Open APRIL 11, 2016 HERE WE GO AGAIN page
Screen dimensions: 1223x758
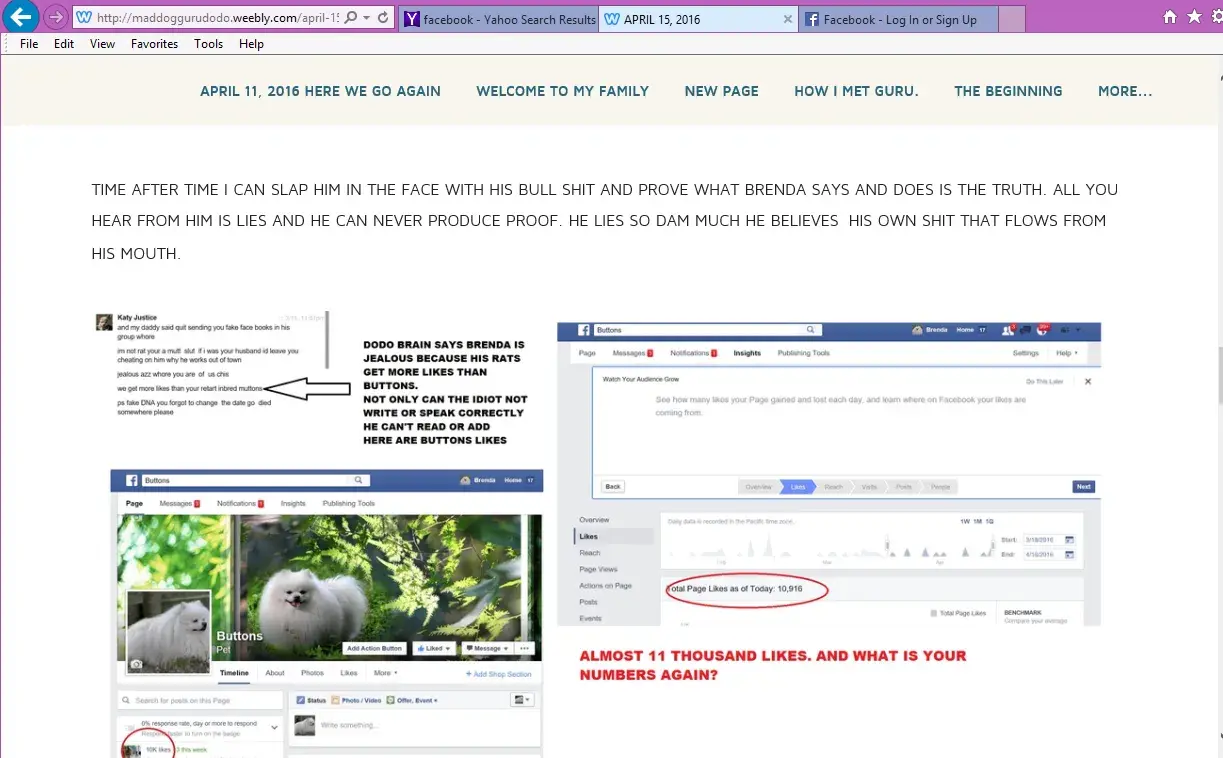[x=320, y=91]
